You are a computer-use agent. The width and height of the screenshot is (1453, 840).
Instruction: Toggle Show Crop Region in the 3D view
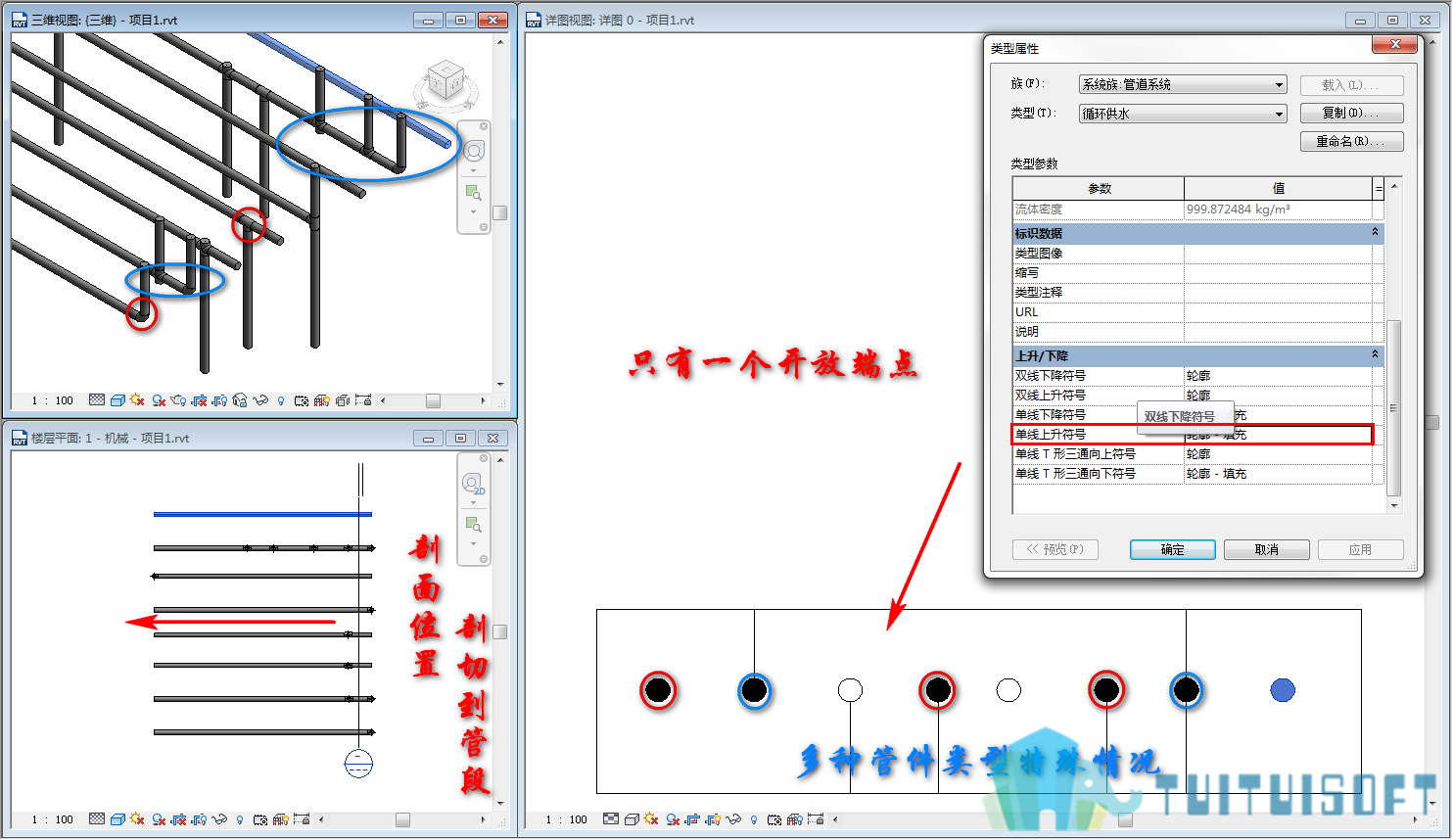tap(220, 400)
